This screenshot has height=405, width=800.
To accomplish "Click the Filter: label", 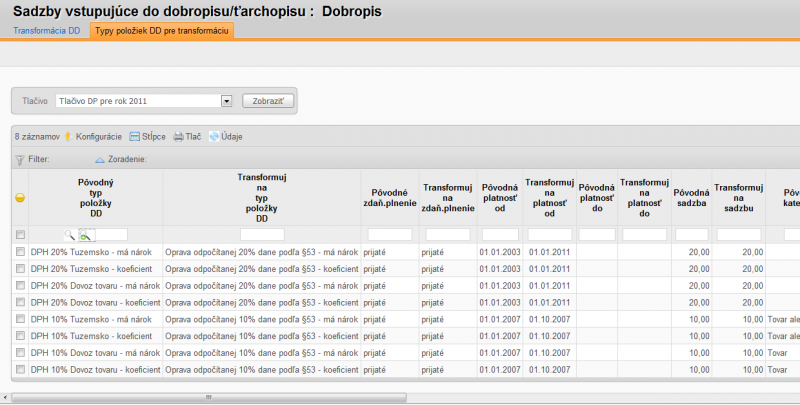I will (39, 160).
